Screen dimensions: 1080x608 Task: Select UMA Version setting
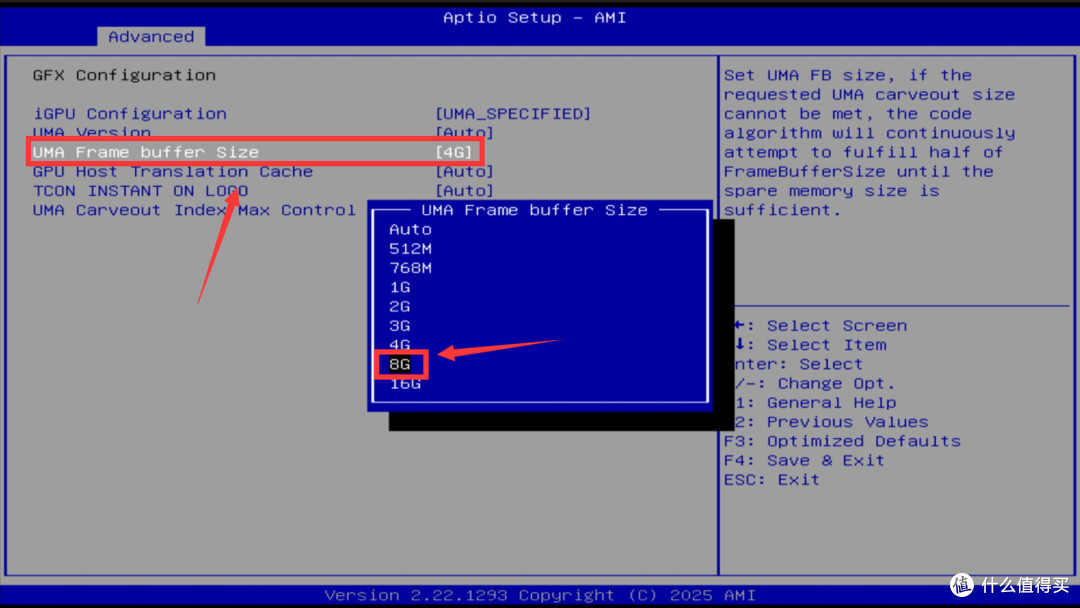click(92, 132)
